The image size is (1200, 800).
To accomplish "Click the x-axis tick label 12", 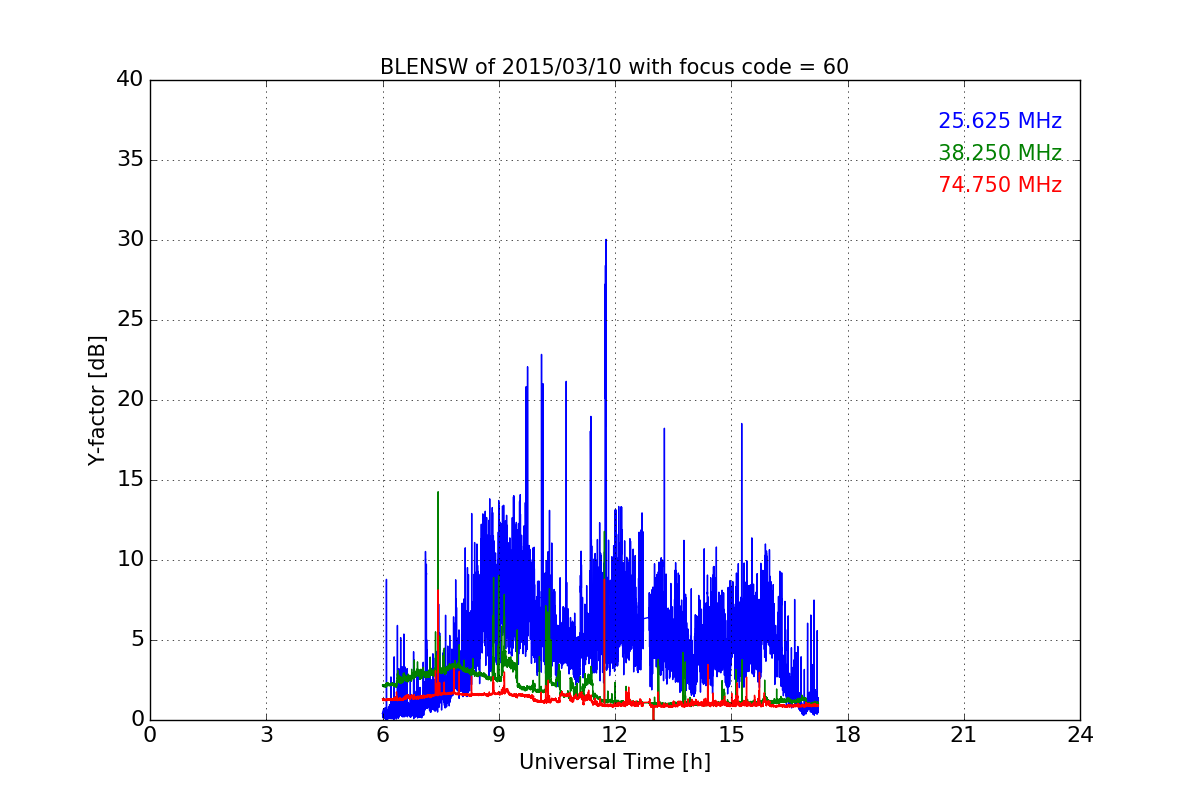I will point(615,734).
